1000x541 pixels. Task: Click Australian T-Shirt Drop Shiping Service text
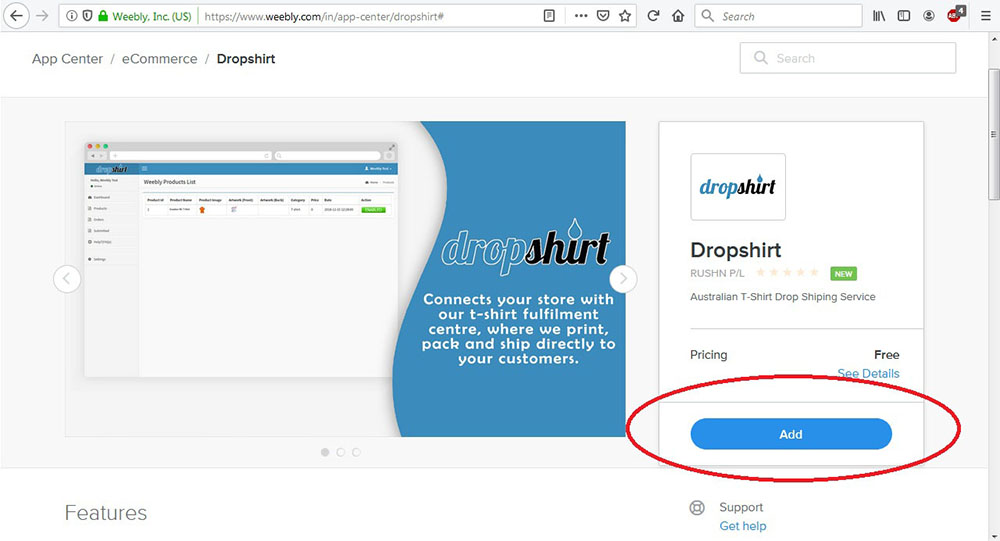click(x=783, y=297)
